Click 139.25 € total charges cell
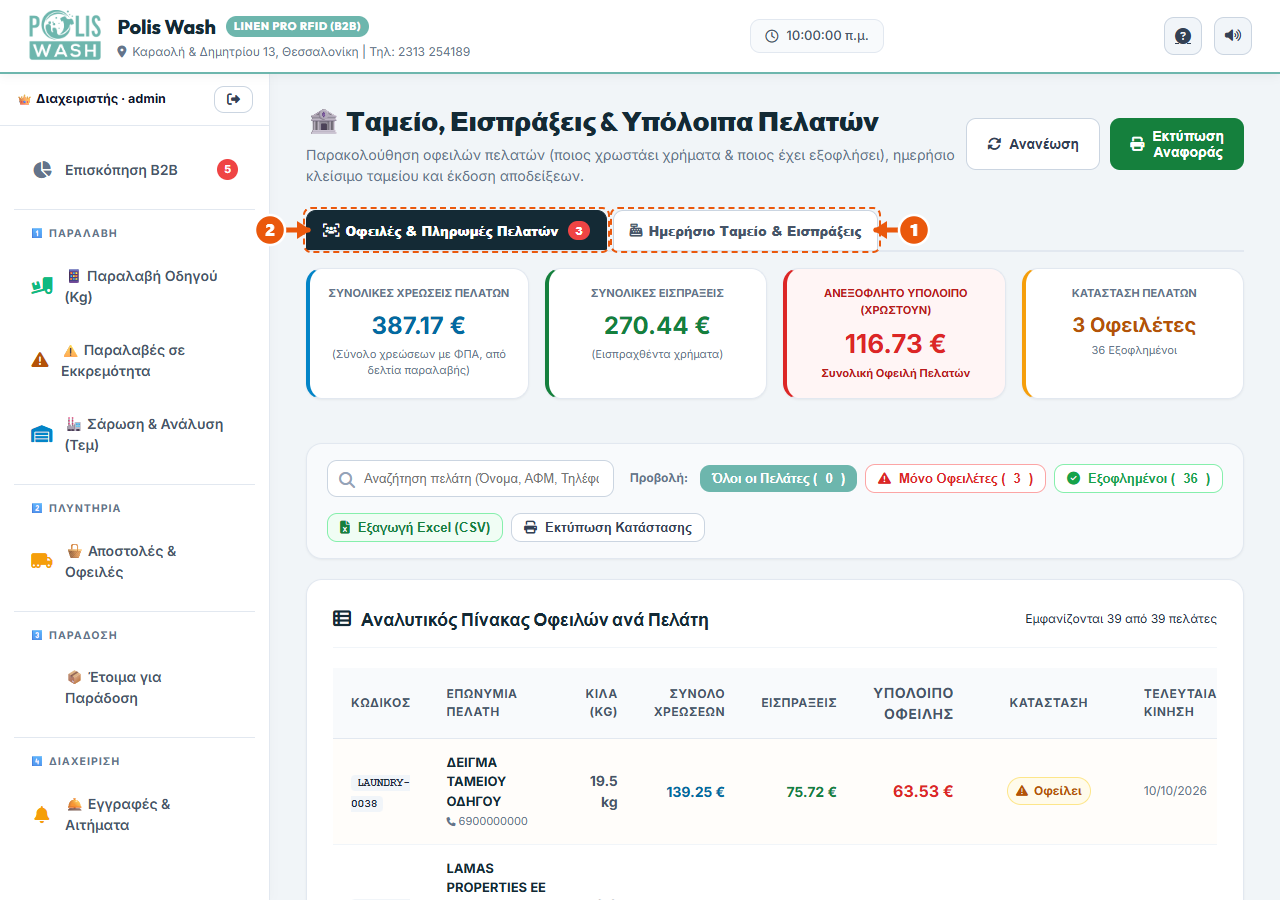 tap(696, 792)
